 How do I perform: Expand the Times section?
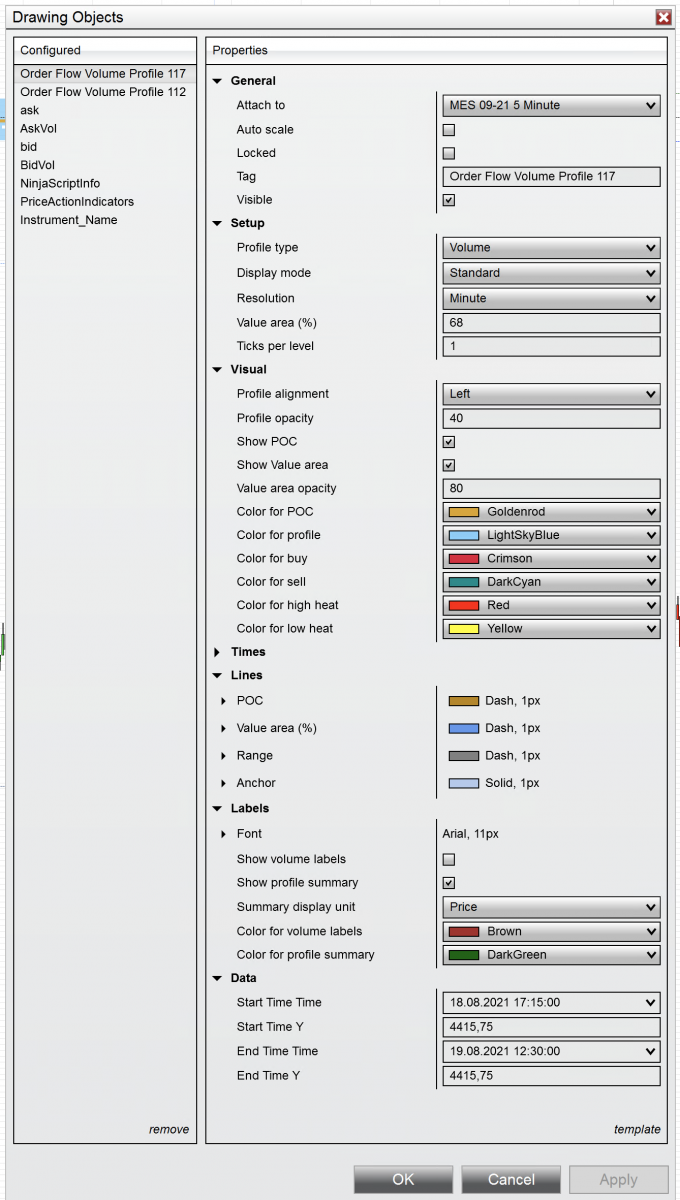coord(218,652)
